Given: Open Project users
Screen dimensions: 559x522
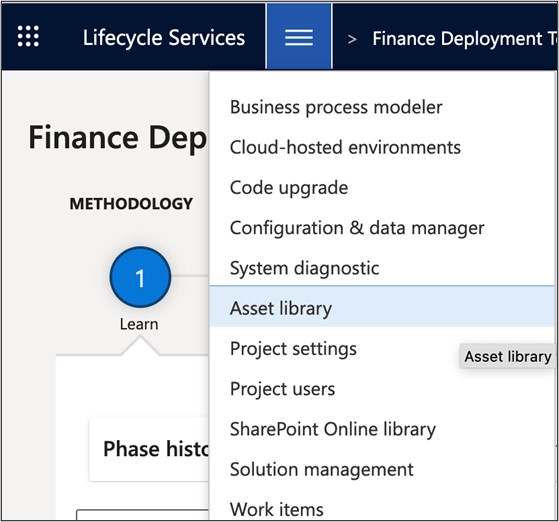Looking at the screenshot, I should pyautogui.click(x=383, y=389).
